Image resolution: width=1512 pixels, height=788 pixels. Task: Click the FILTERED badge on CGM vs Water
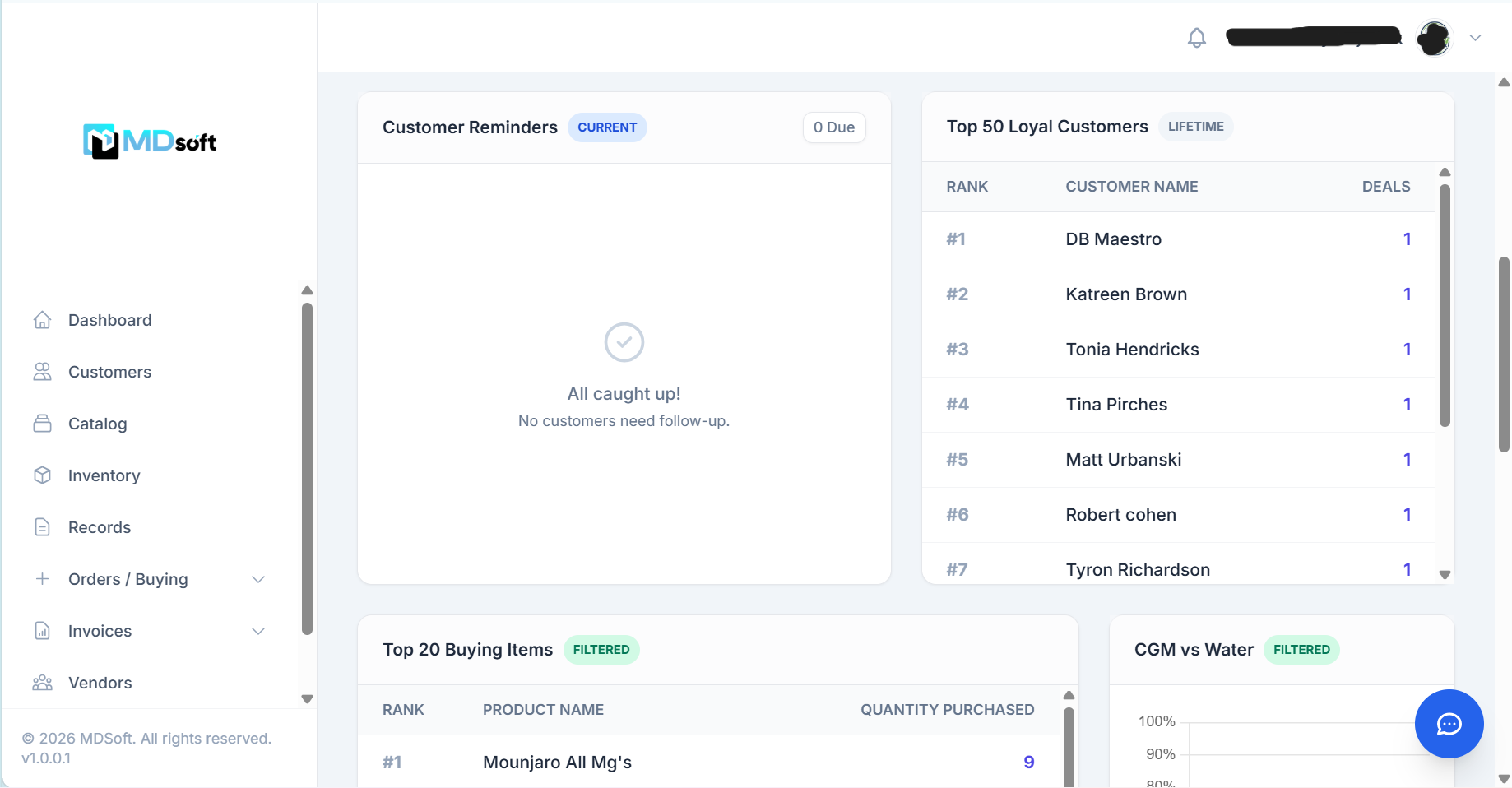click(1301, 650)
